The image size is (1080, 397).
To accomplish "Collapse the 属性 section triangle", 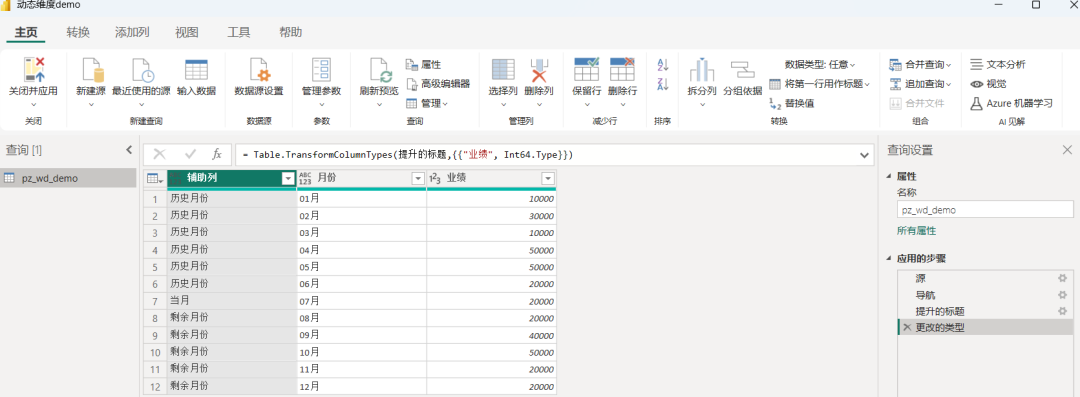I will (x=888, y=176).
